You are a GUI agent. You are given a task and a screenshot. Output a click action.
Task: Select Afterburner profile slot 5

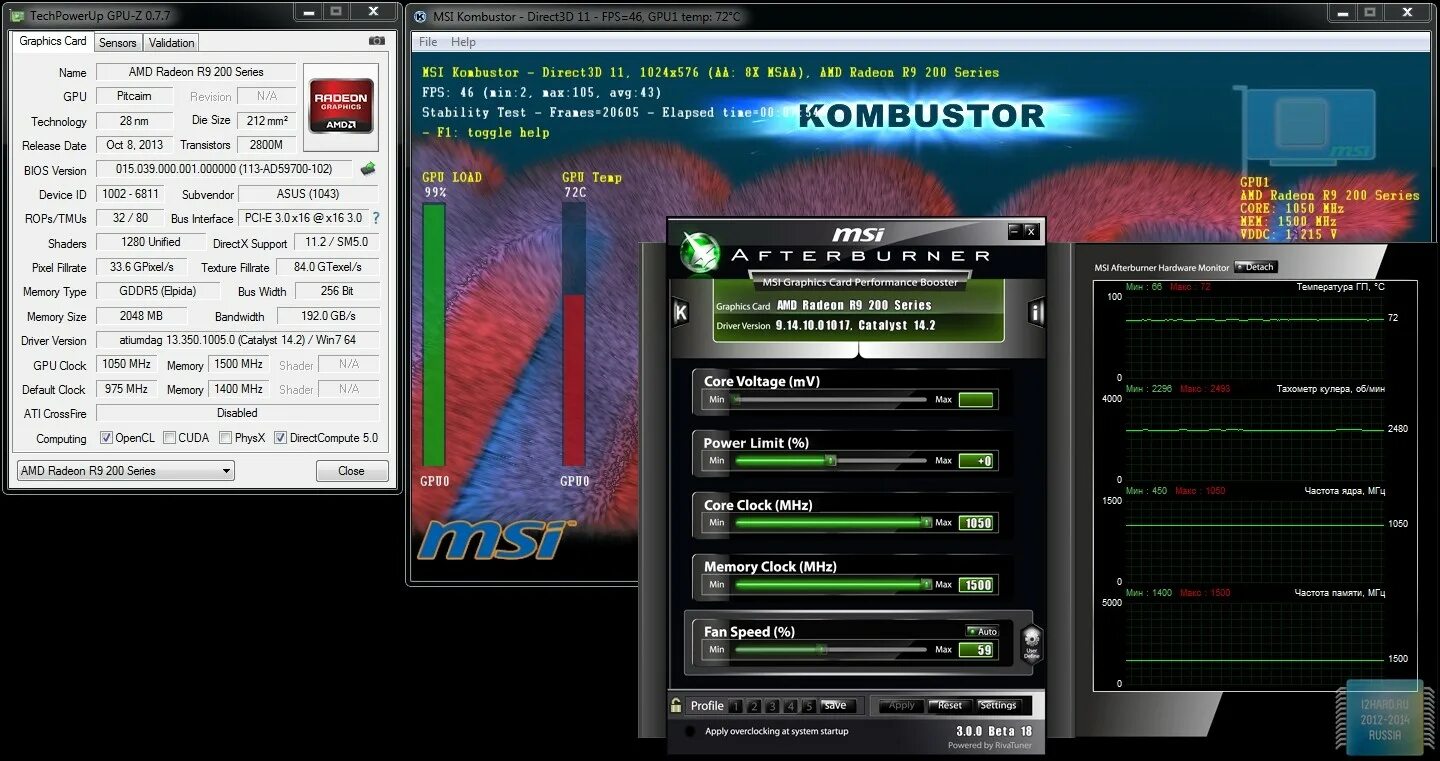[808, 706]
